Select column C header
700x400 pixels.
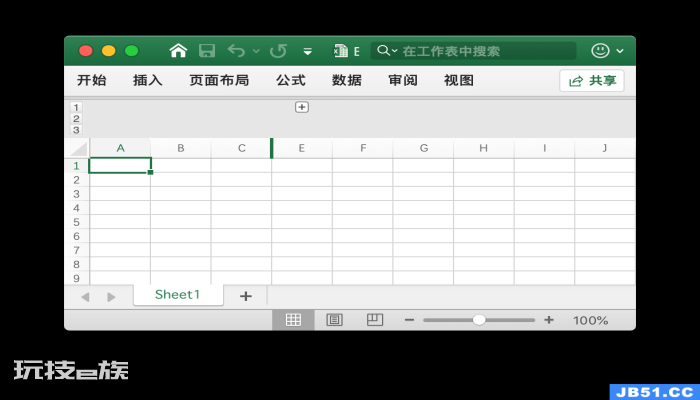pos(242,148)
